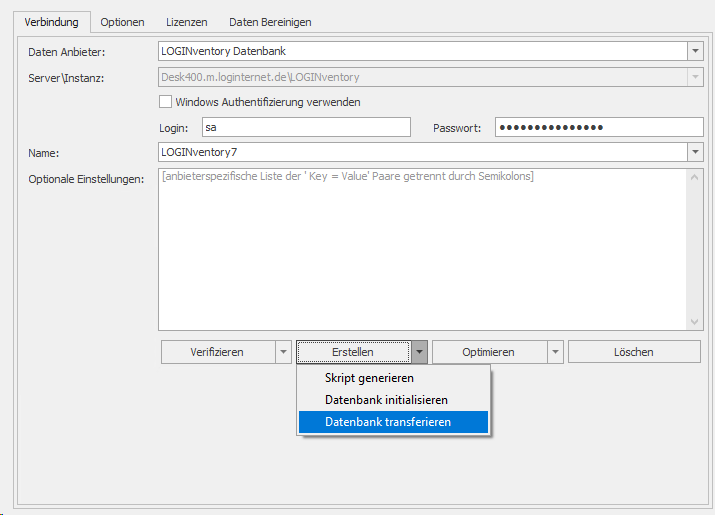Click the Optimieren button
The image size is (715, 515).
(x=489, y=352)
